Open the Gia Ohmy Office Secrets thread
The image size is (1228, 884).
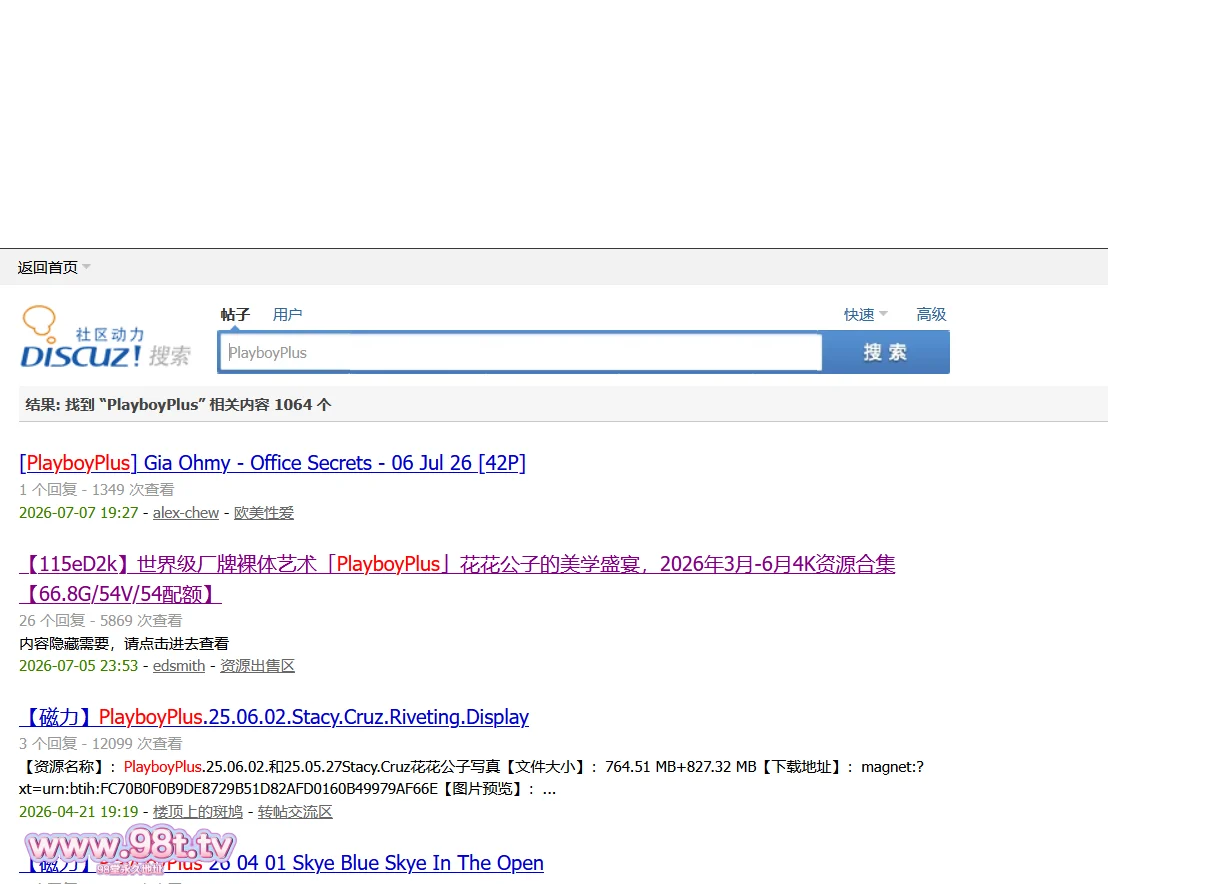point(272,463)
